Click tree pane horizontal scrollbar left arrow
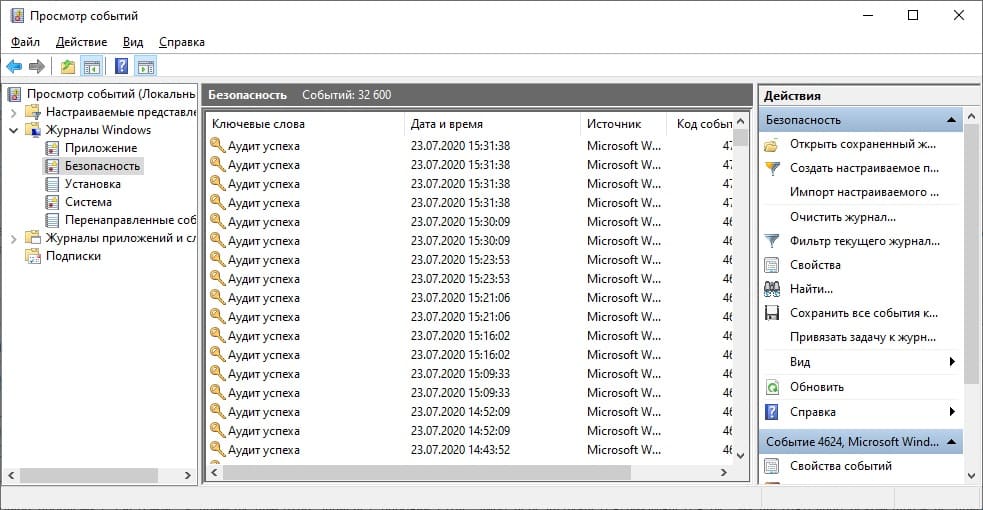The image size is (983, 510). pyautogui.click(x=11, y=476)
